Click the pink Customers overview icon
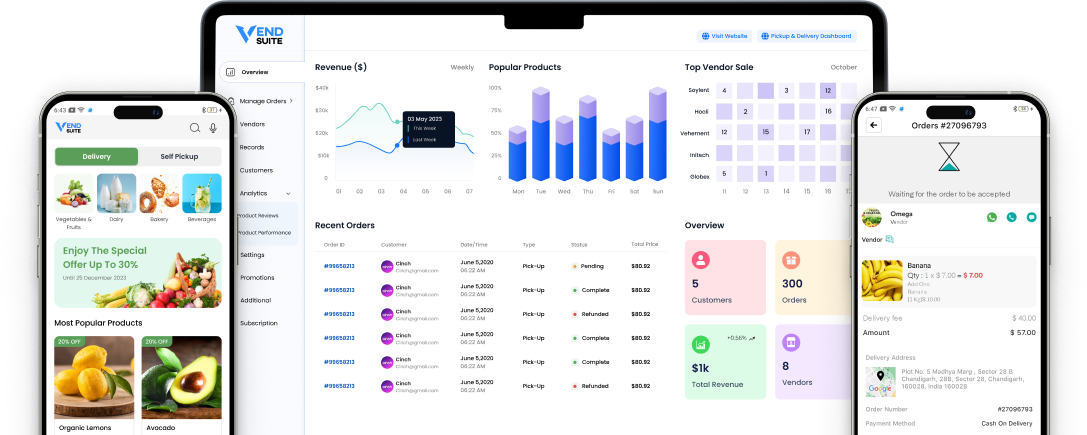 [x=701, y=260]
